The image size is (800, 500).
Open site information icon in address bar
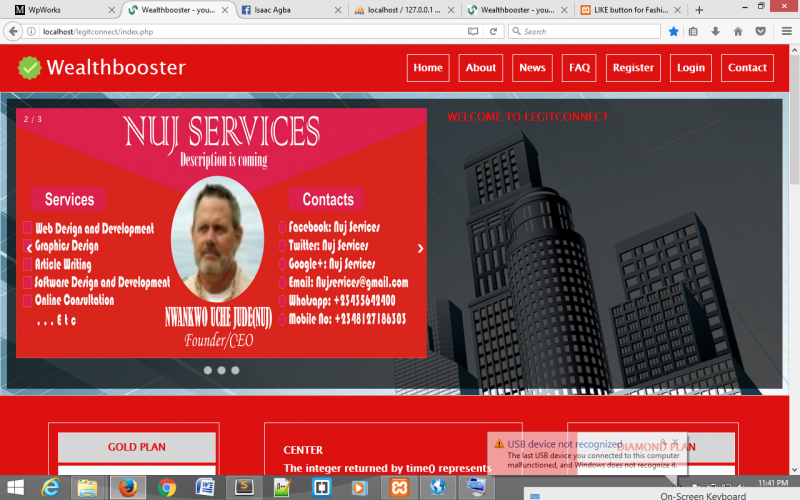(31, 32)
